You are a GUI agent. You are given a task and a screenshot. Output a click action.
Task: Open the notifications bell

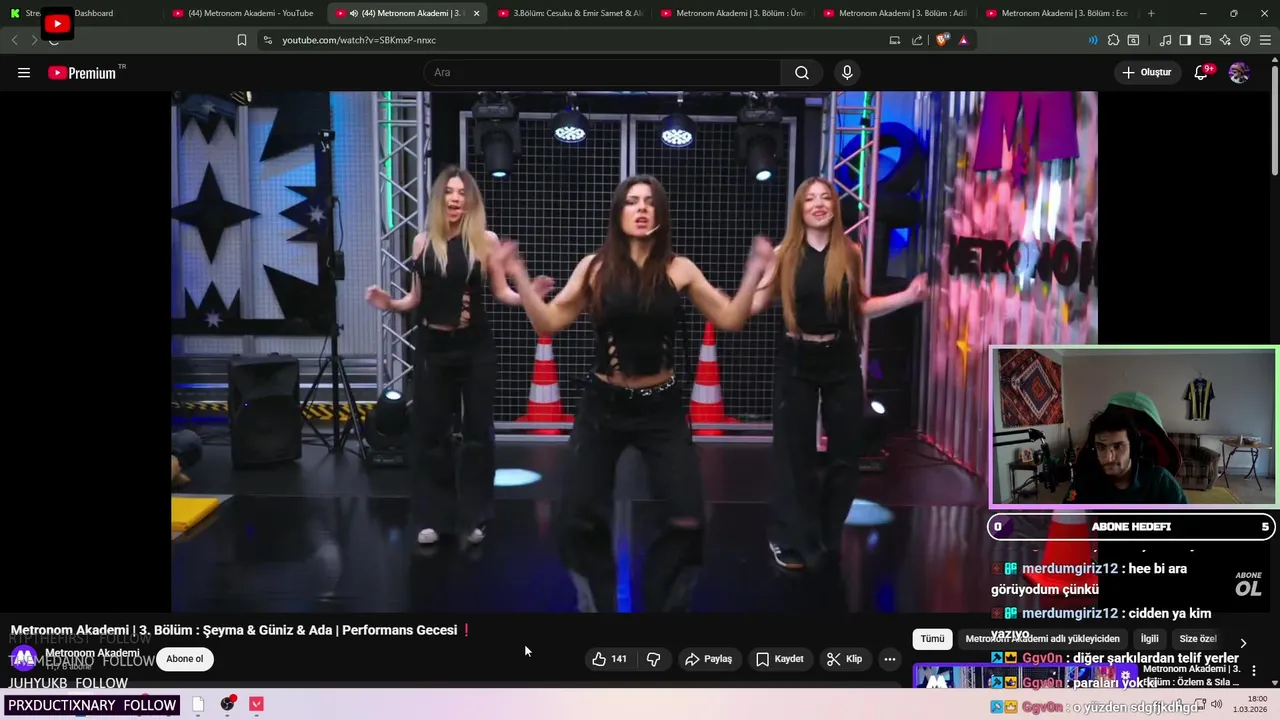[1201, 73]
